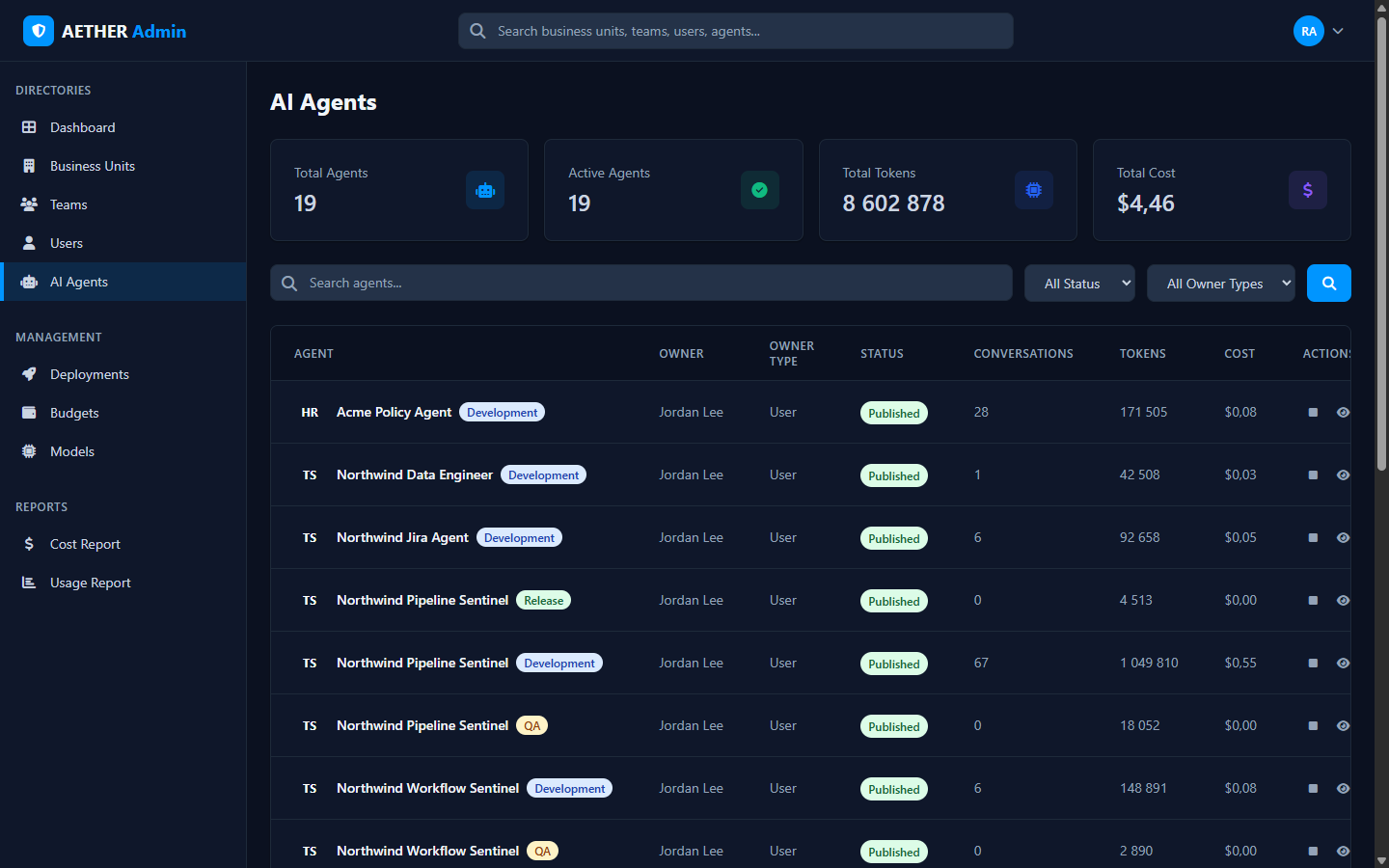The height and width of the screenshot is (868, 1389).
Task: Open Dashboard in the sidebar
Action: point(123,127)
